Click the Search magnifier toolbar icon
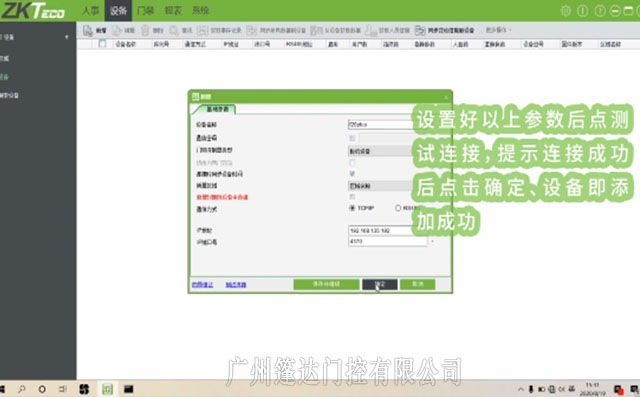The height and width of the screenshot is (397, 640). [174, 31]
